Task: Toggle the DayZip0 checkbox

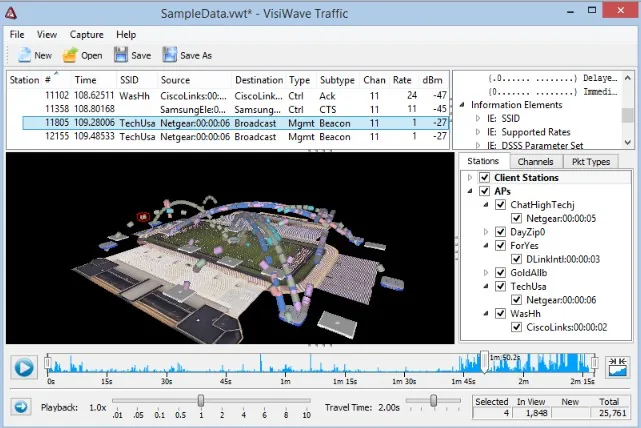Action: [500, 232]
